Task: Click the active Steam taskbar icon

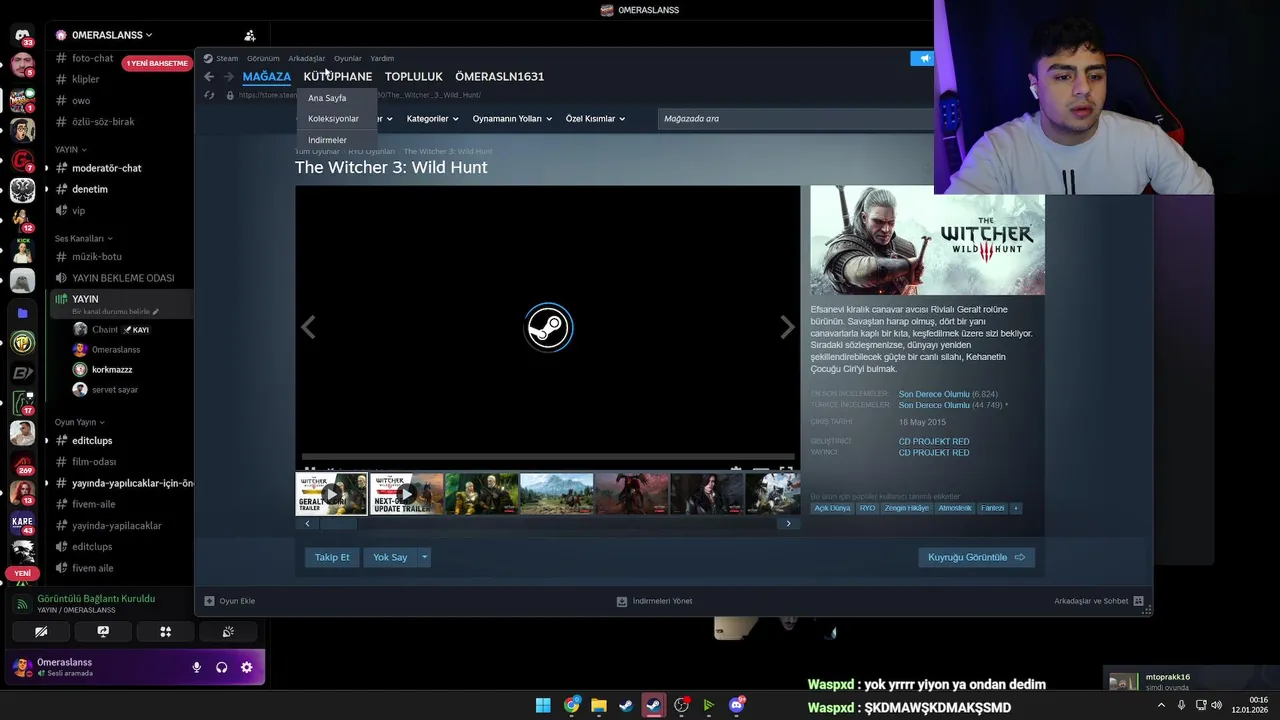Action: pyautogui.click(x=654, y=705)
